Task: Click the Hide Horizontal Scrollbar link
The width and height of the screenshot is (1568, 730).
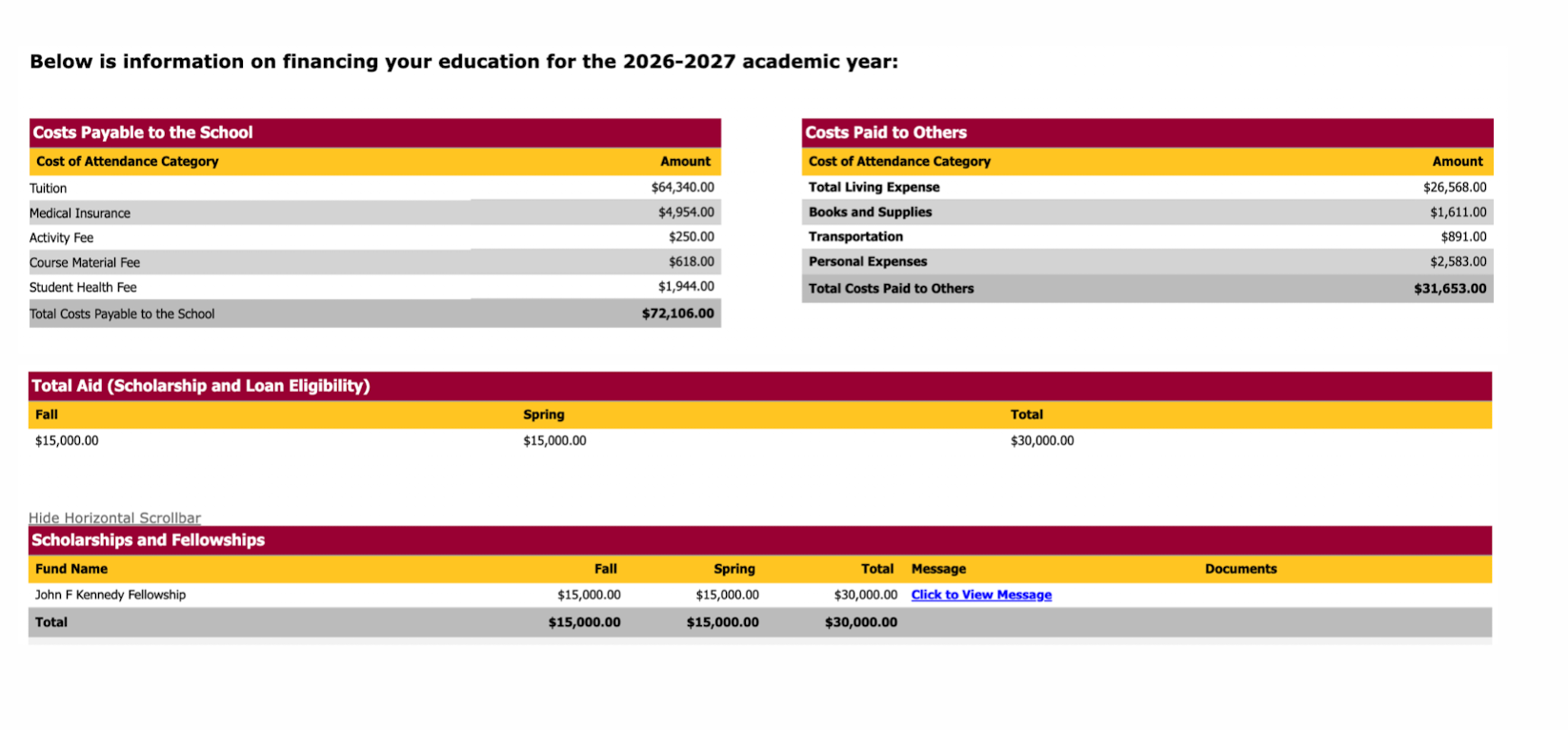Action: coord(114,517)
